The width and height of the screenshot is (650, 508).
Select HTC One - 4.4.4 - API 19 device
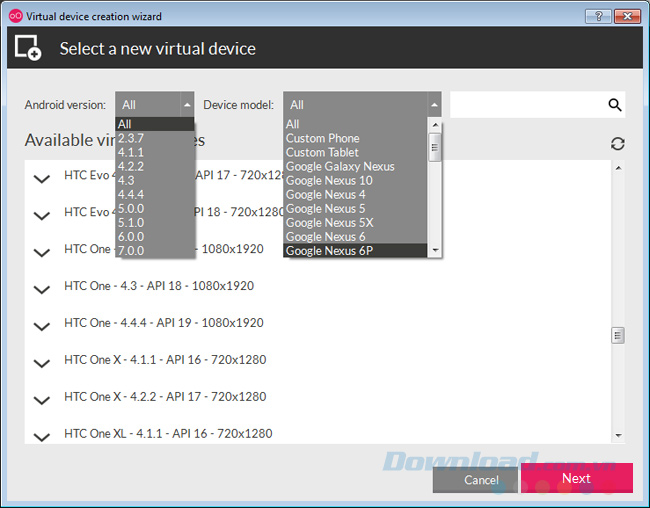[164, 323]
